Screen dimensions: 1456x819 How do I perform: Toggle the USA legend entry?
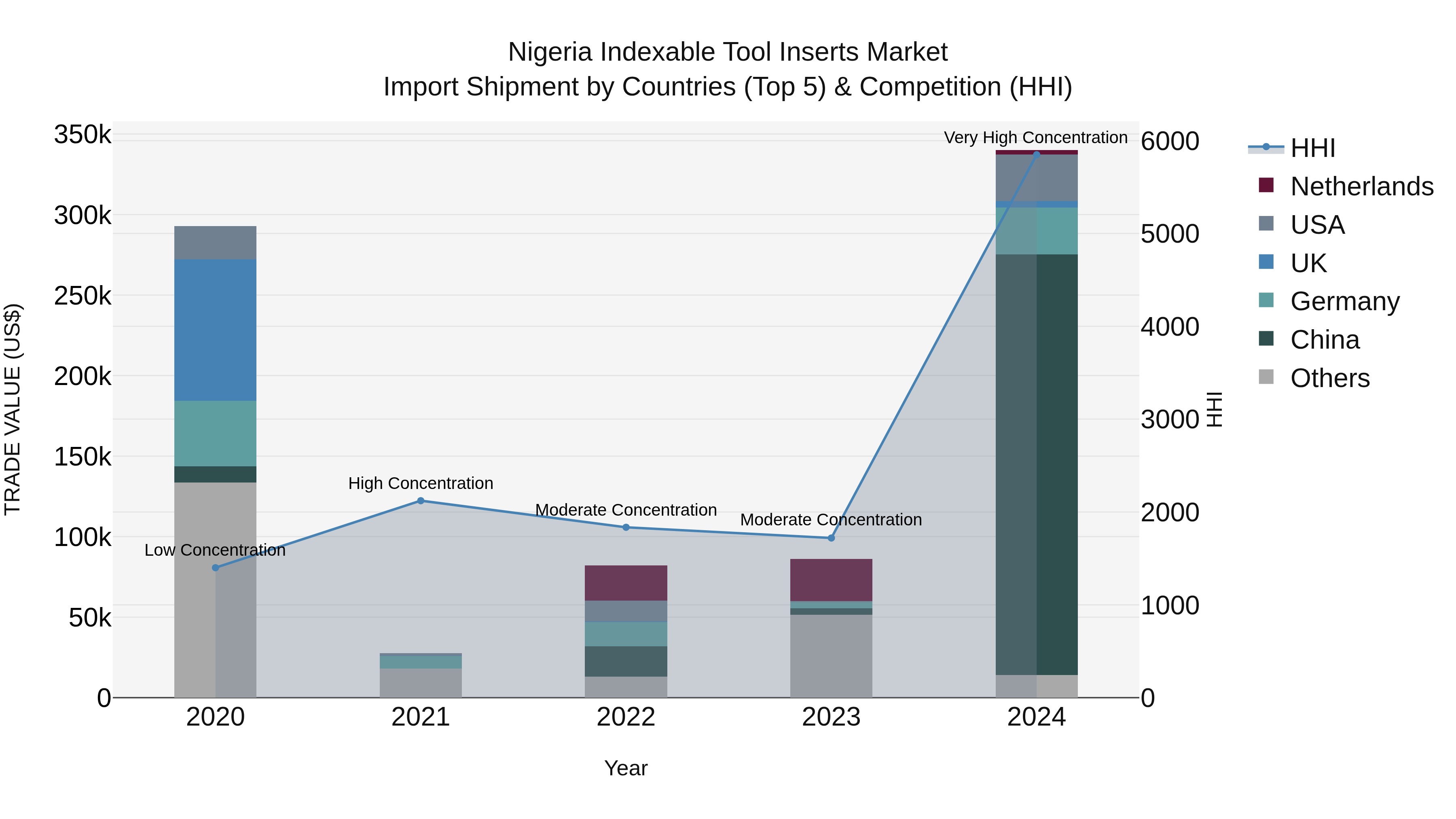1301,224
